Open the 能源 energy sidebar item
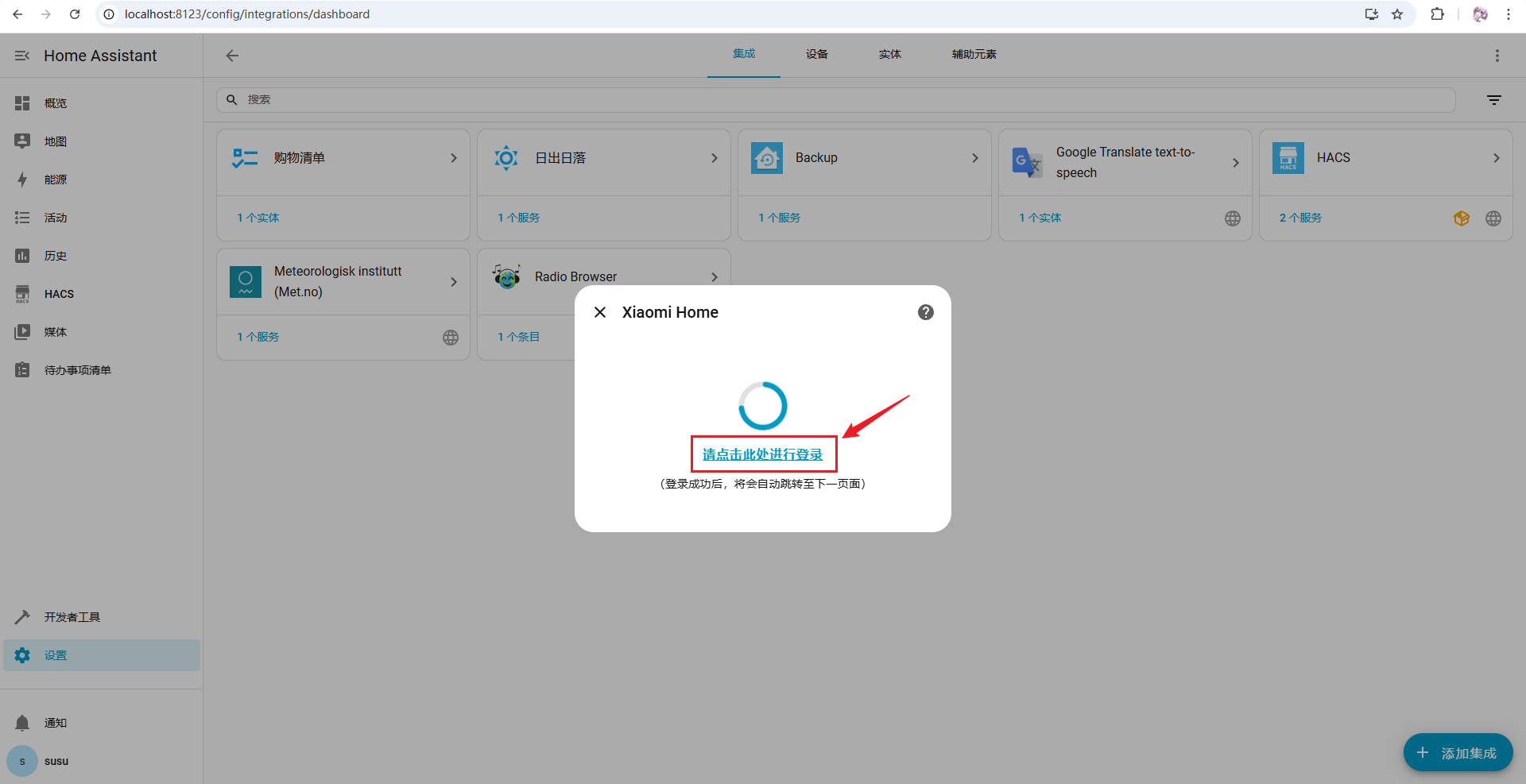 pos(102,180)
